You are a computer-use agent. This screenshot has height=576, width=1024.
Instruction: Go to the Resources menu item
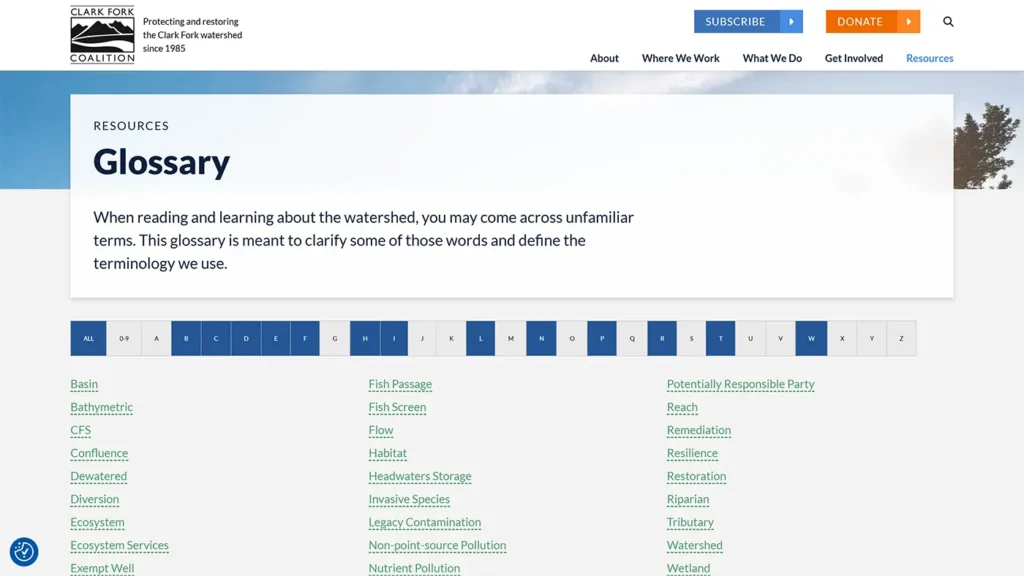929,58
